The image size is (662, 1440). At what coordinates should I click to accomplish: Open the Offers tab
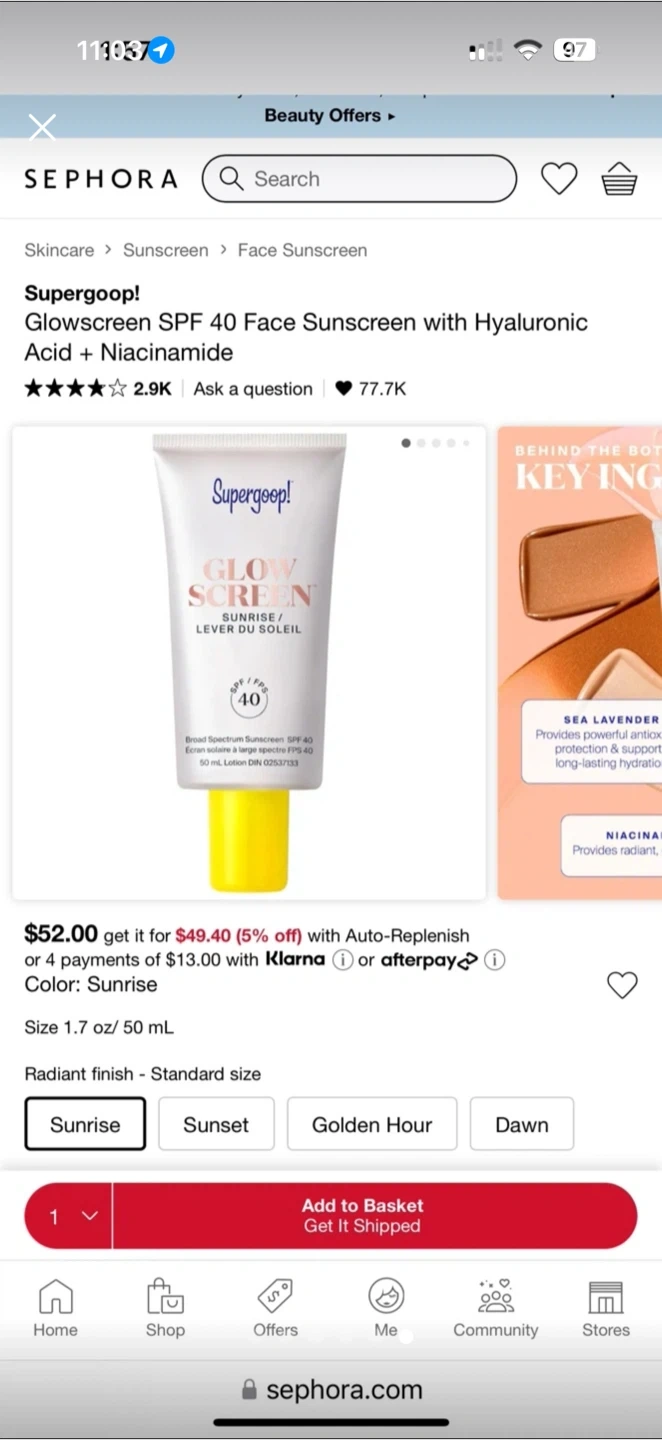pyautogui.click(x=275, y=1308)
